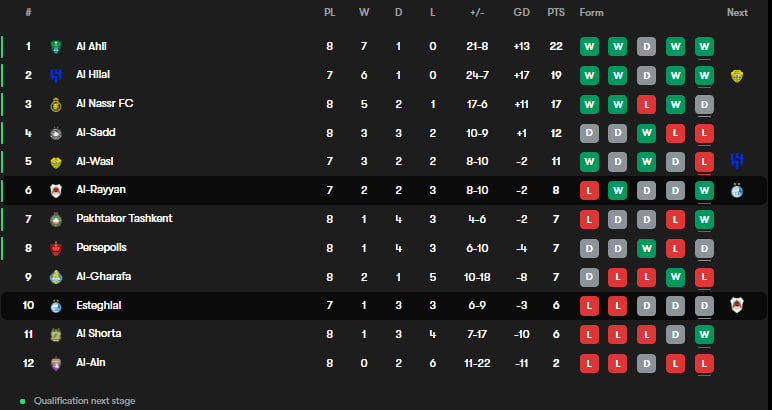
Task: Click Al-Gharafa's green W form badge
Action: 676,277
